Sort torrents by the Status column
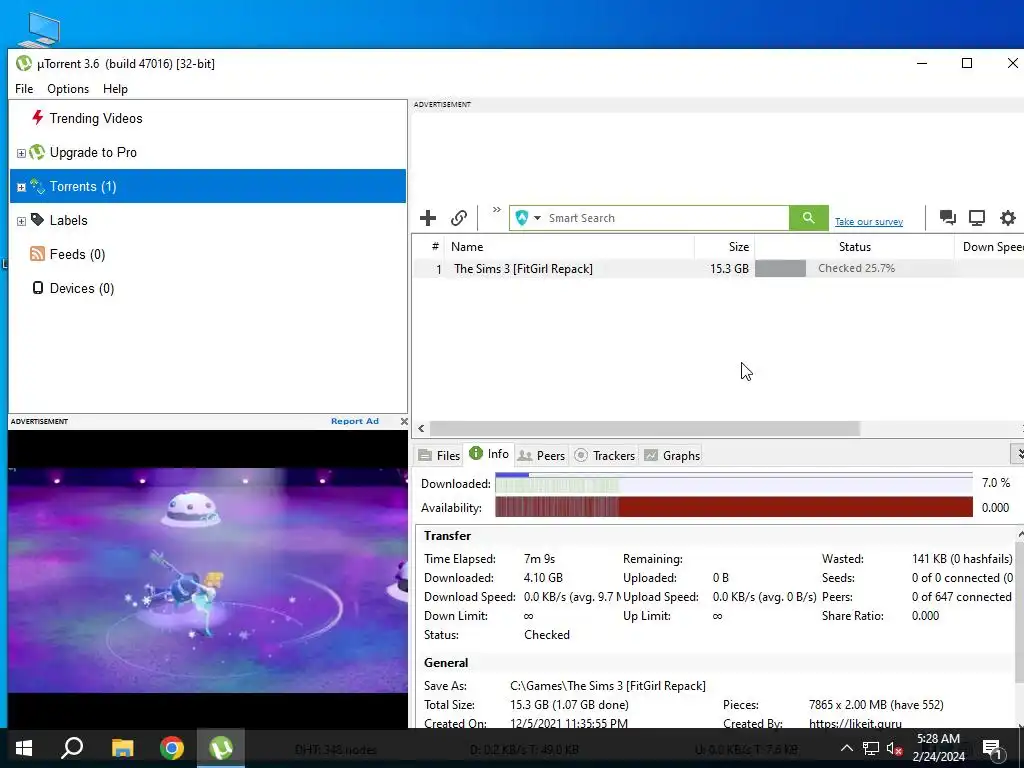Image resolution: width=1024 pixels, height=768 pixels. [854, 247]
